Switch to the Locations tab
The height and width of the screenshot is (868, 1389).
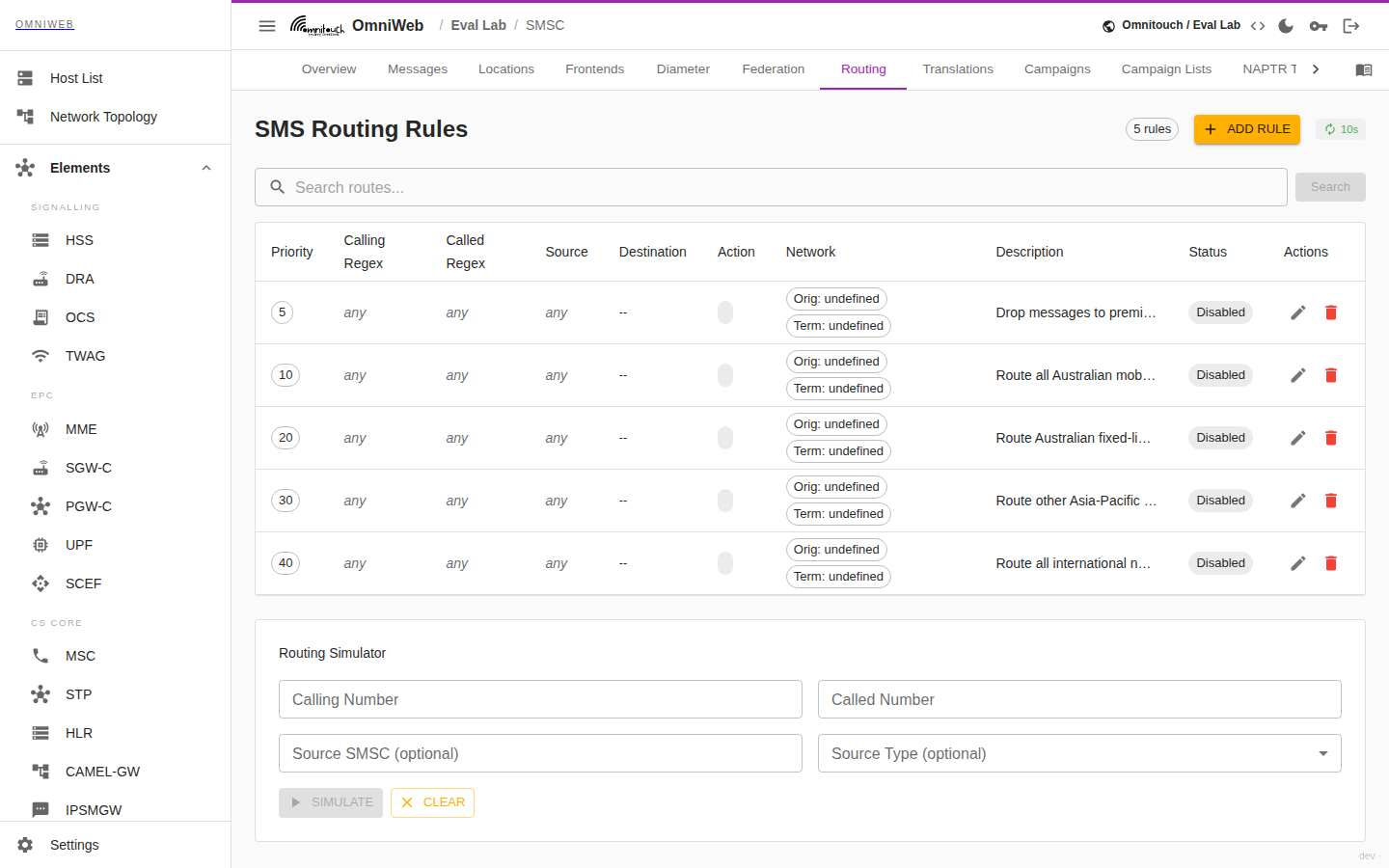click(x=506, y=69)
